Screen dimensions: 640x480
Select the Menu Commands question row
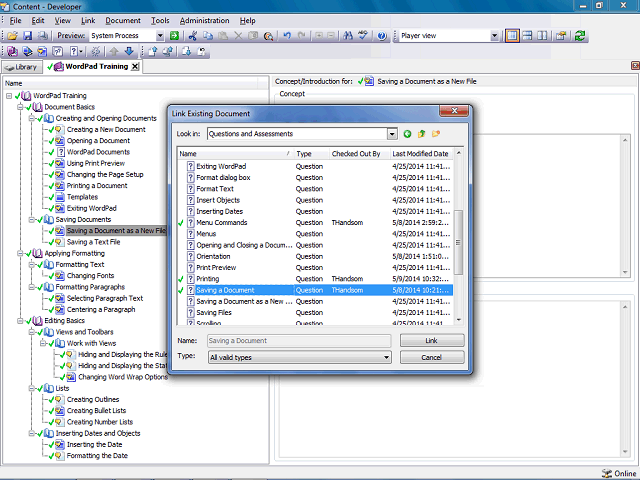point(316,223)
